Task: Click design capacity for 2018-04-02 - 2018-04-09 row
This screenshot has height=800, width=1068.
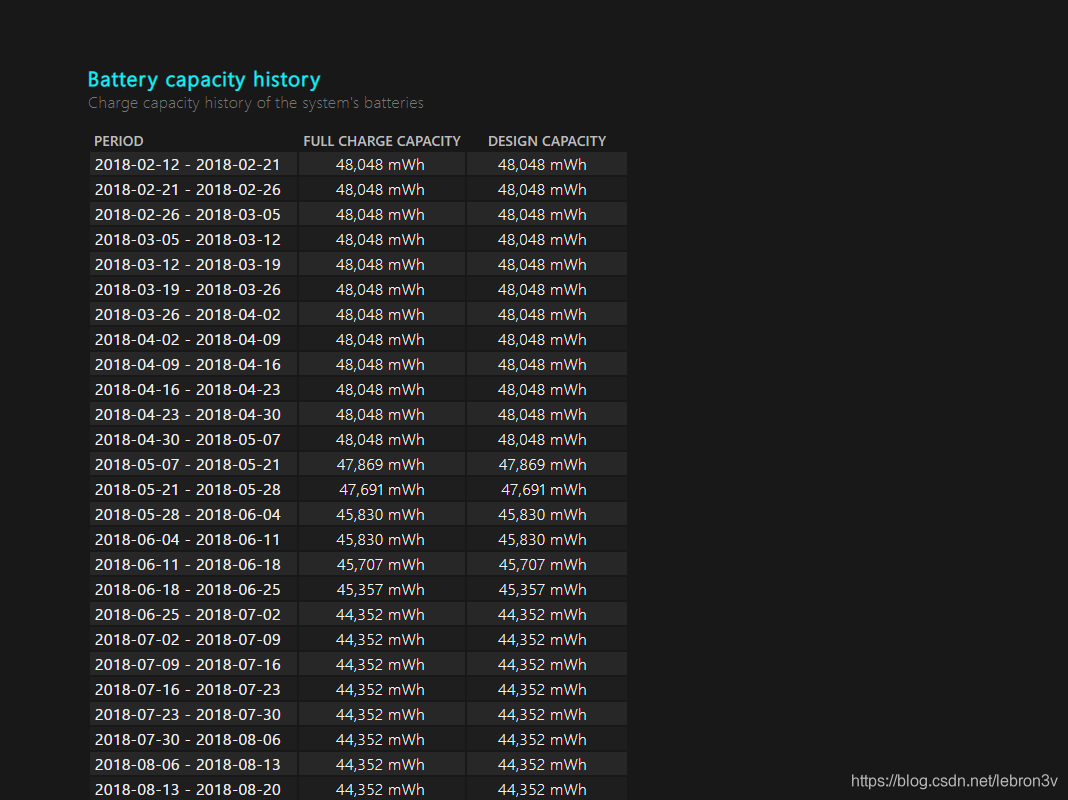Action: [x=543, y=340]
